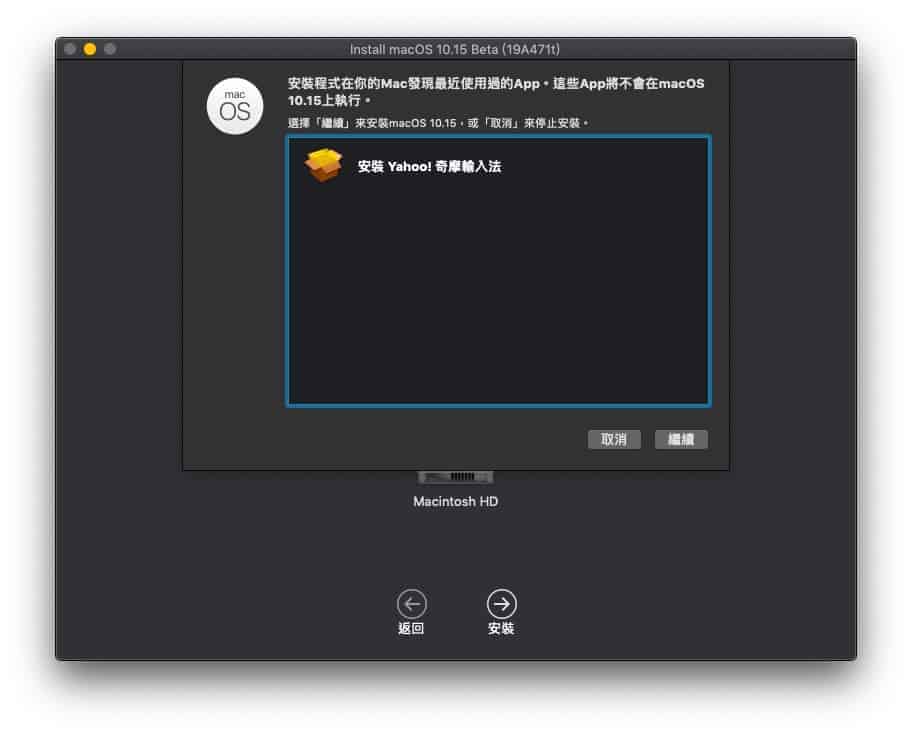Click the 取消 (Cancel) button
912x734 pixels.
coord(614,439)
